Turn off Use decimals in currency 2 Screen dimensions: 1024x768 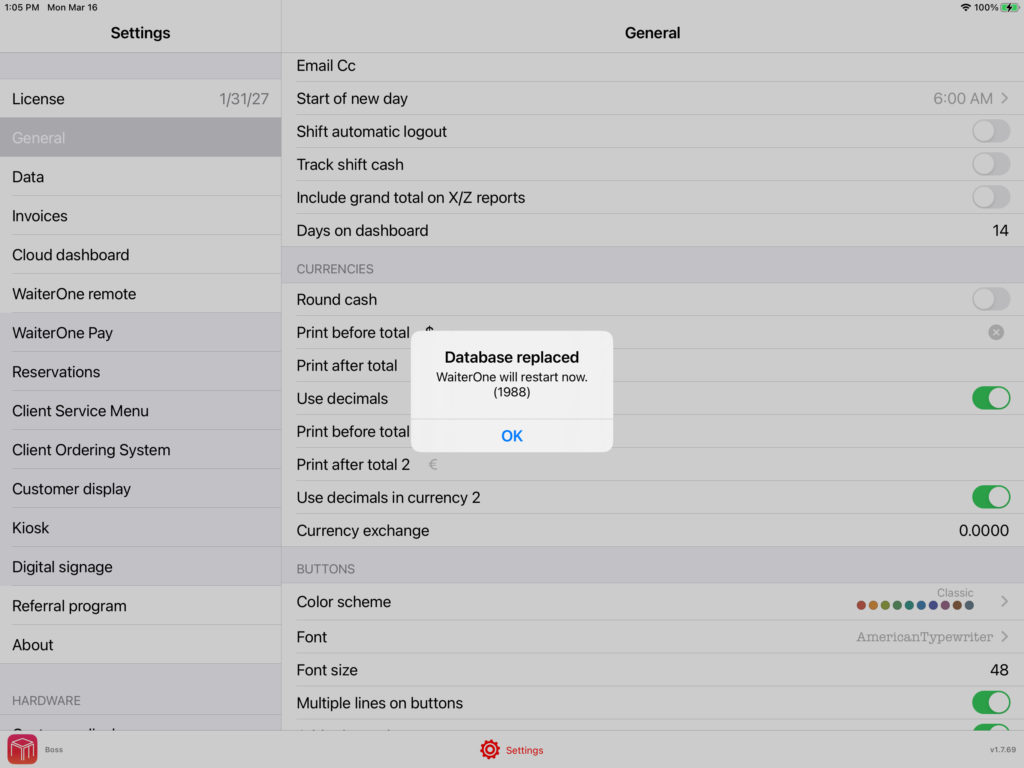[990, 497]
